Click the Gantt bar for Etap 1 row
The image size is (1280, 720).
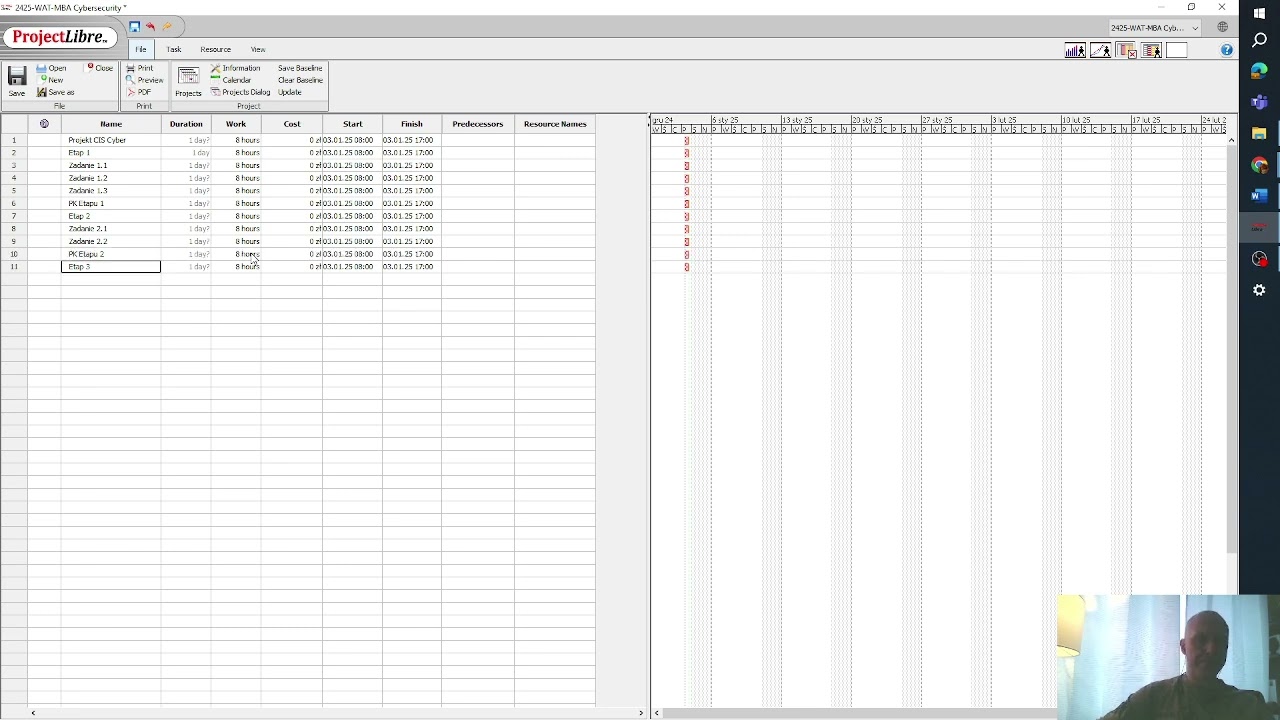687,153
